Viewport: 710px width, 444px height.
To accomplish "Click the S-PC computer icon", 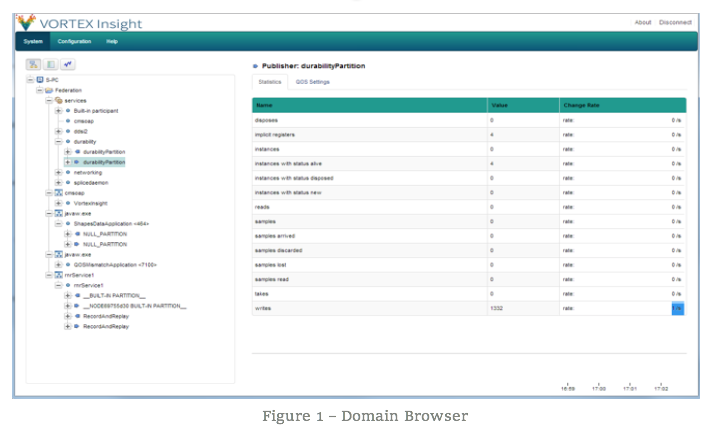I will click(x=40, y=80).
